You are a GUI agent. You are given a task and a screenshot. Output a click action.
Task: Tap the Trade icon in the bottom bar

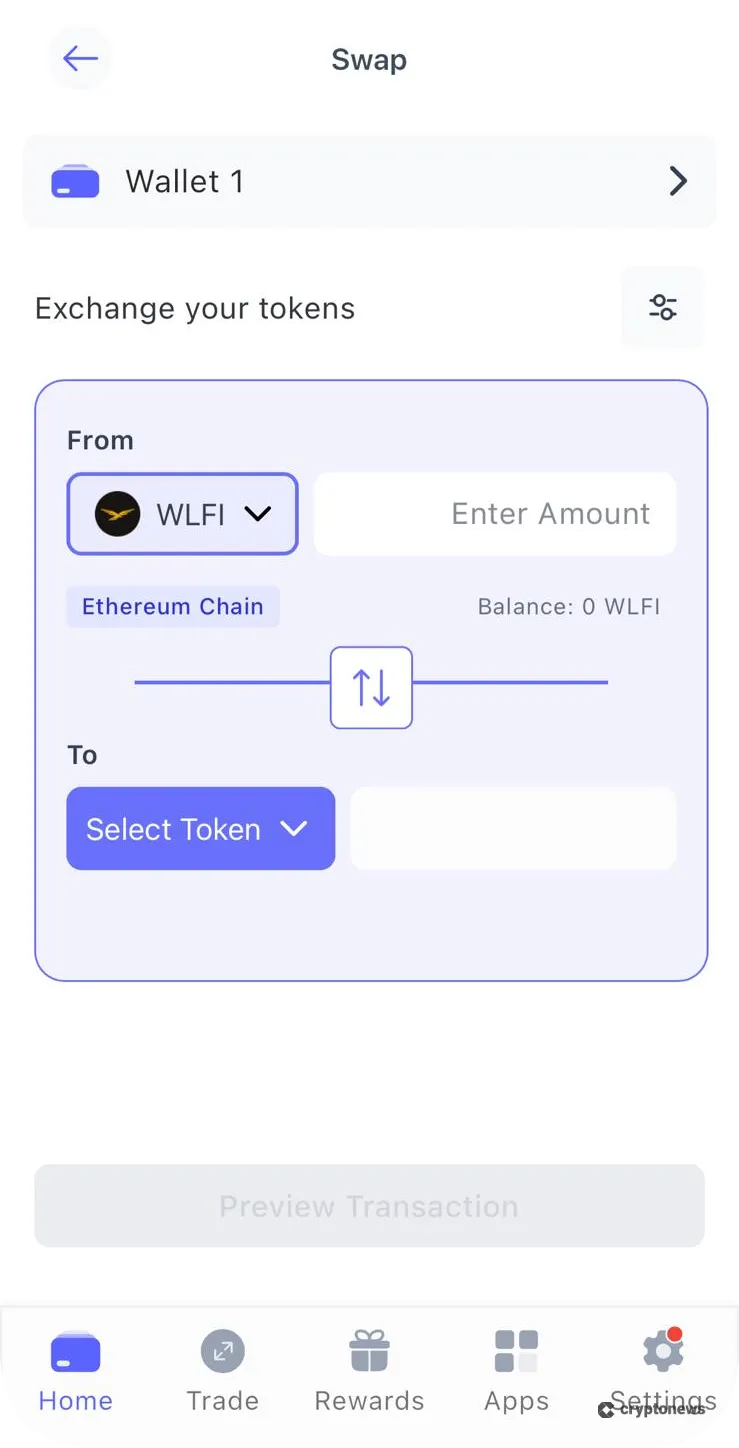click(x=222, y=1352)
